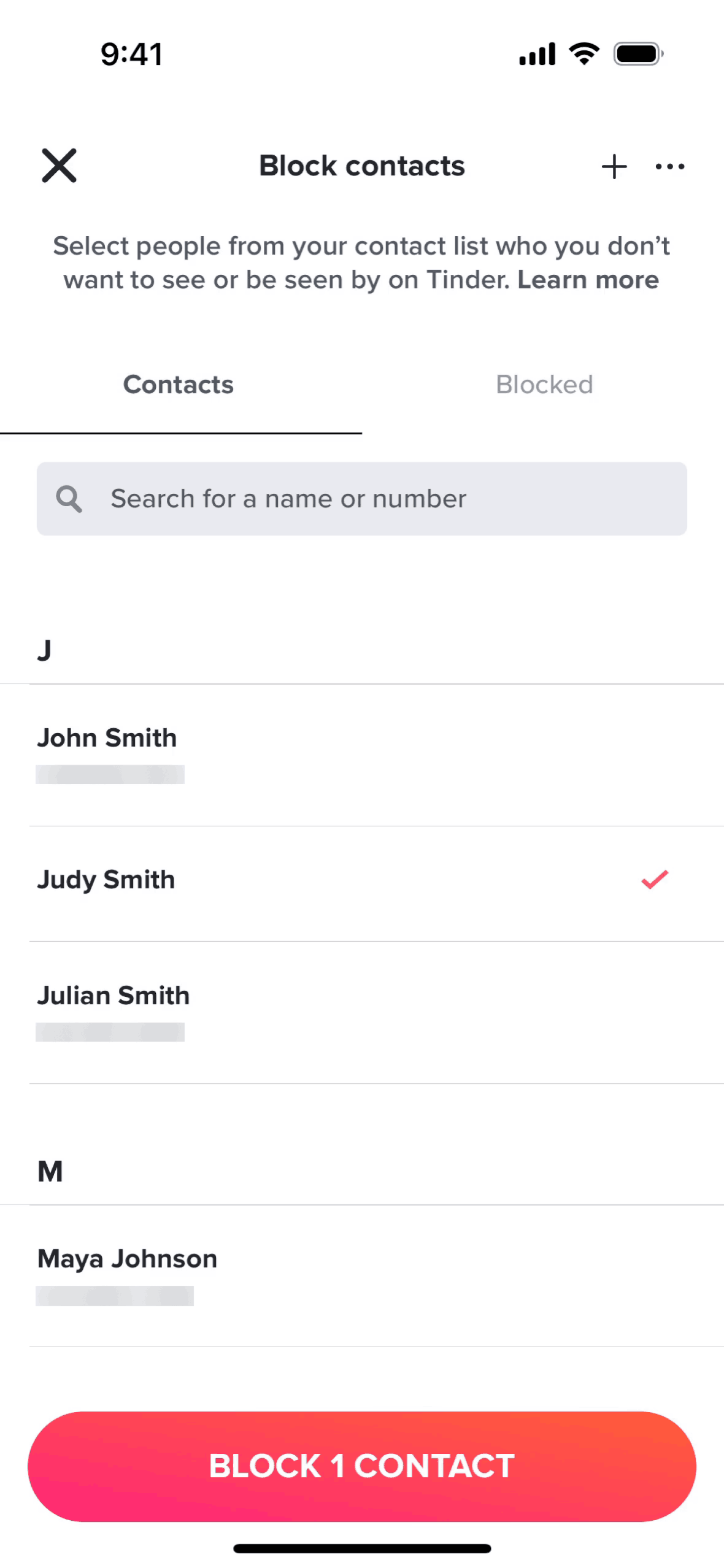Tap the J section header

(x=44, y=650)
